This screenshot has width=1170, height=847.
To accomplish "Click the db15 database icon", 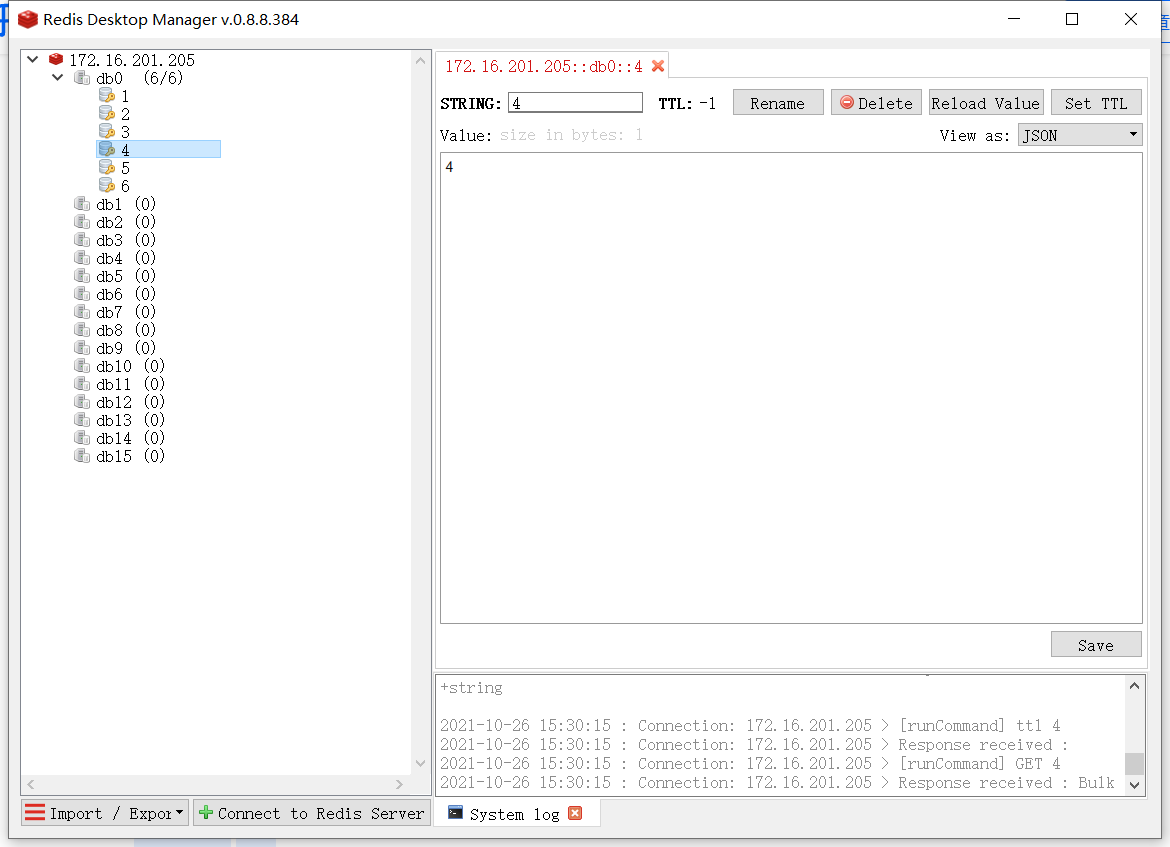I will [82, 455].
